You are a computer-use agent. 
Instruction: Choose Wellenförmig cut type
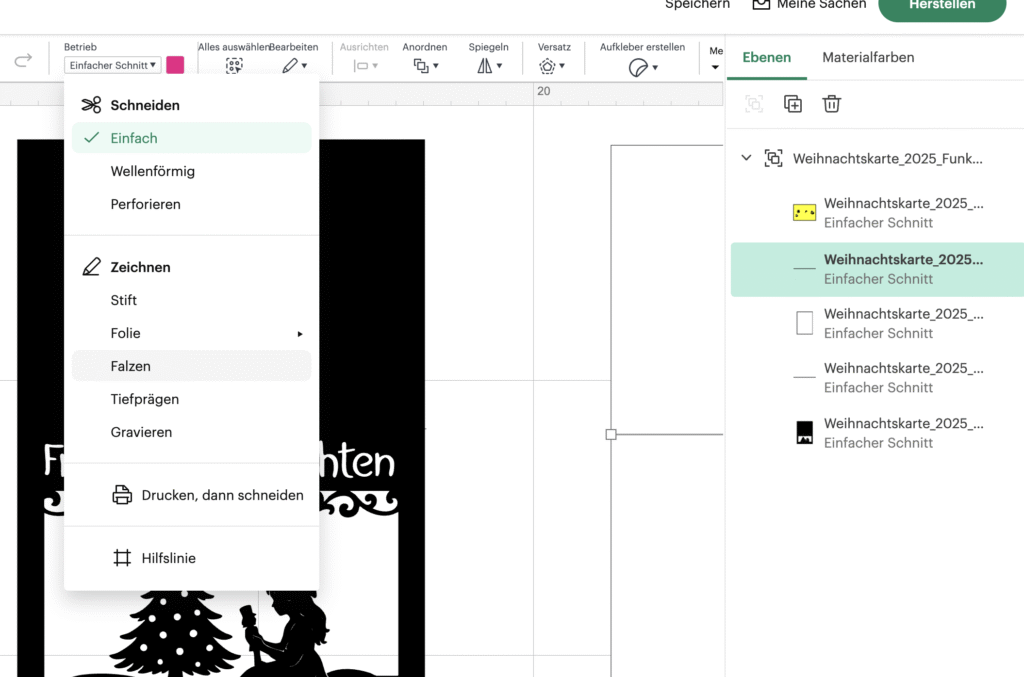pyautogui.click(x=152, y=171)
